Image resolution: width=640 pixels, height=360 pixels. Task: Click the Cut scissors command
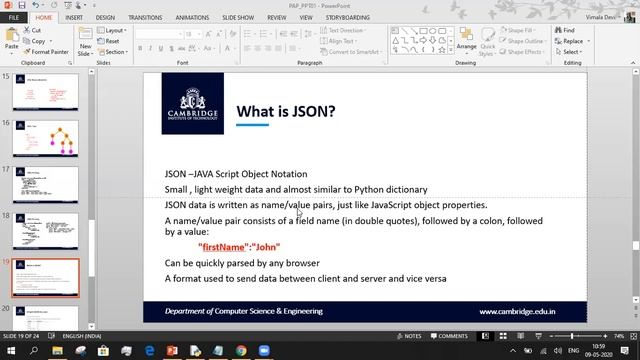coord(32,30)
